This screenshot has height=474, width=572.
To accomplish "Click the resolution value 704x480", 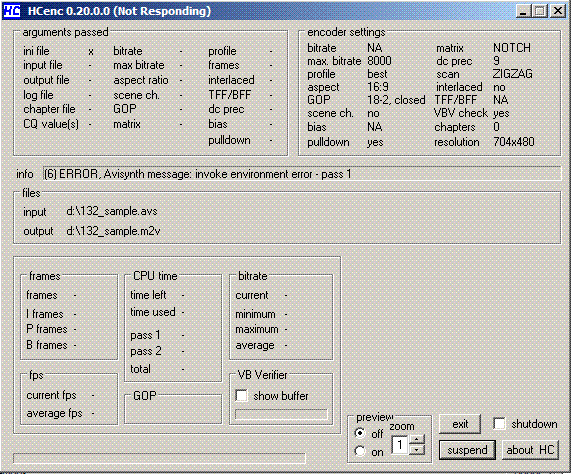I will tap(514, 142).
